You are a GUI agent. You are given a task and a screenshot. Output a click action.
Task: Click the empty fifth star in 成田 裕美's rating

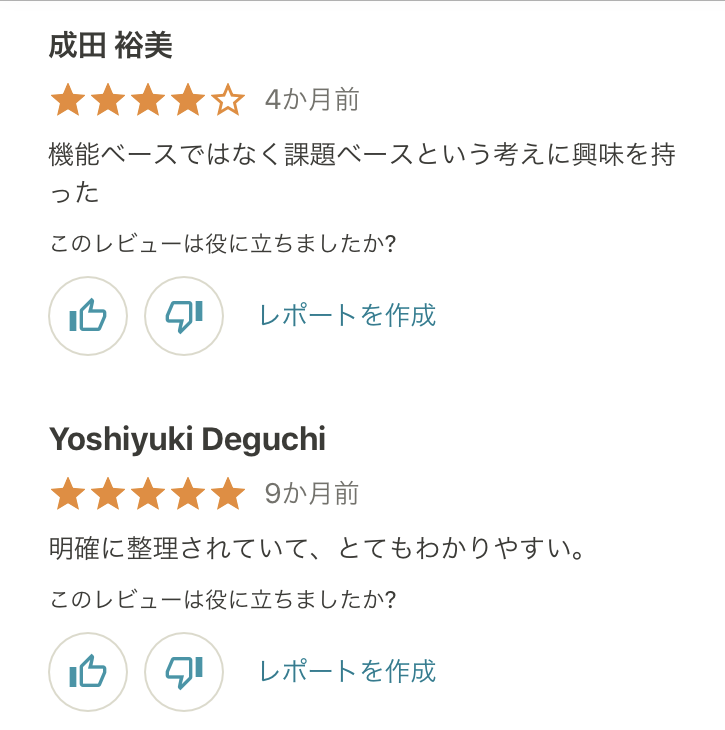point(228,100)
